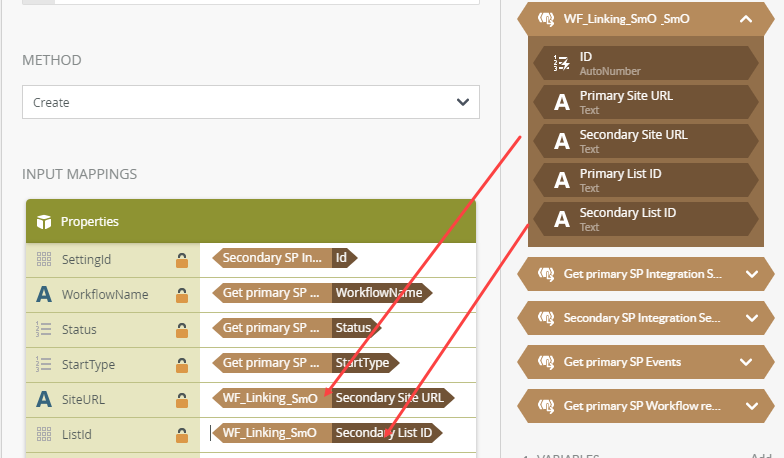Toggle the lock on ListId
This screenshot has height=458, width=784.
(x=182, y=435)
